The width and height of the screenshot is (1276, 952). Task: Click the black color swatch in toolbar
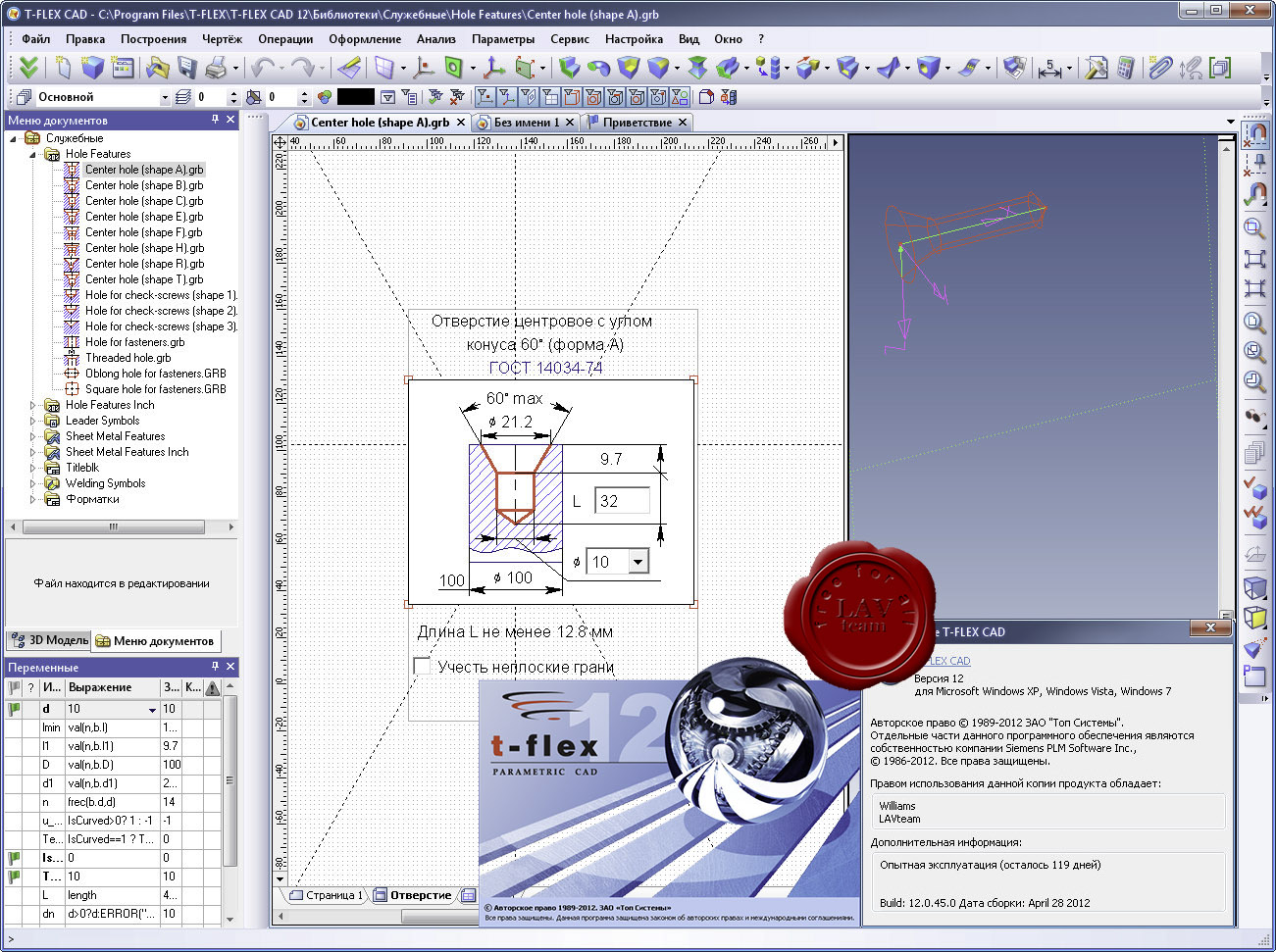point(355,97)
